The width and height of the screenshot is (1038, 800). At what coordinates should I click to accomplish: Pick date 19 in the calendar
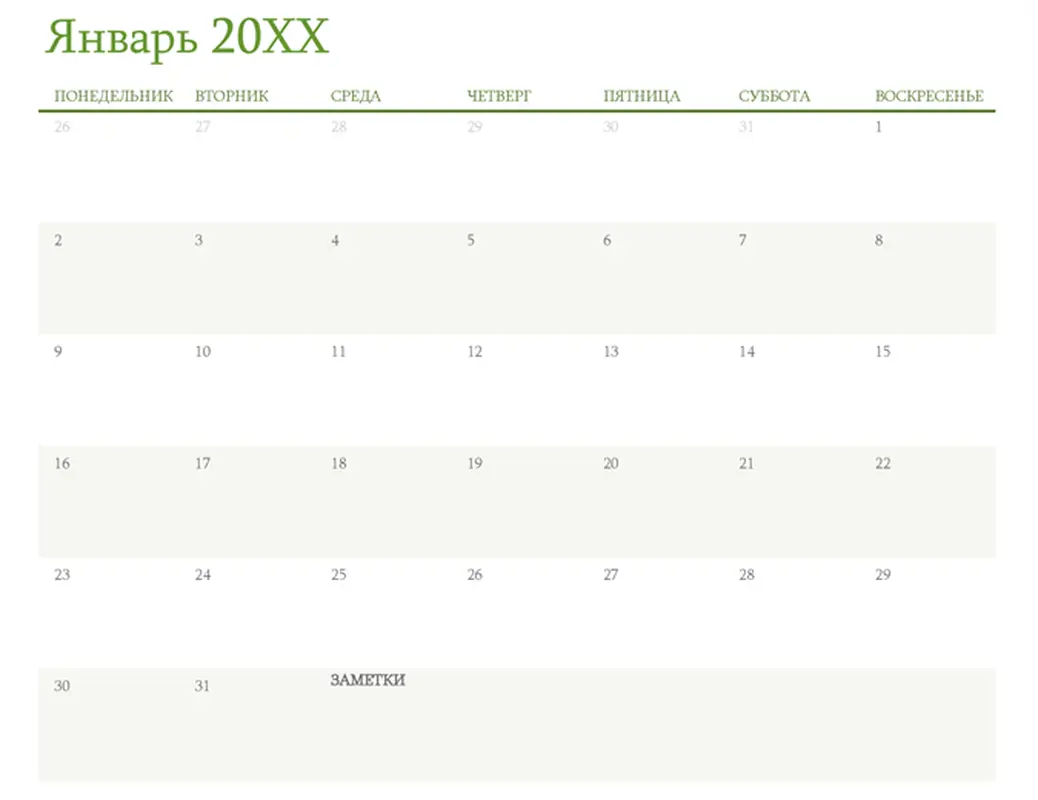pos(475,464)
